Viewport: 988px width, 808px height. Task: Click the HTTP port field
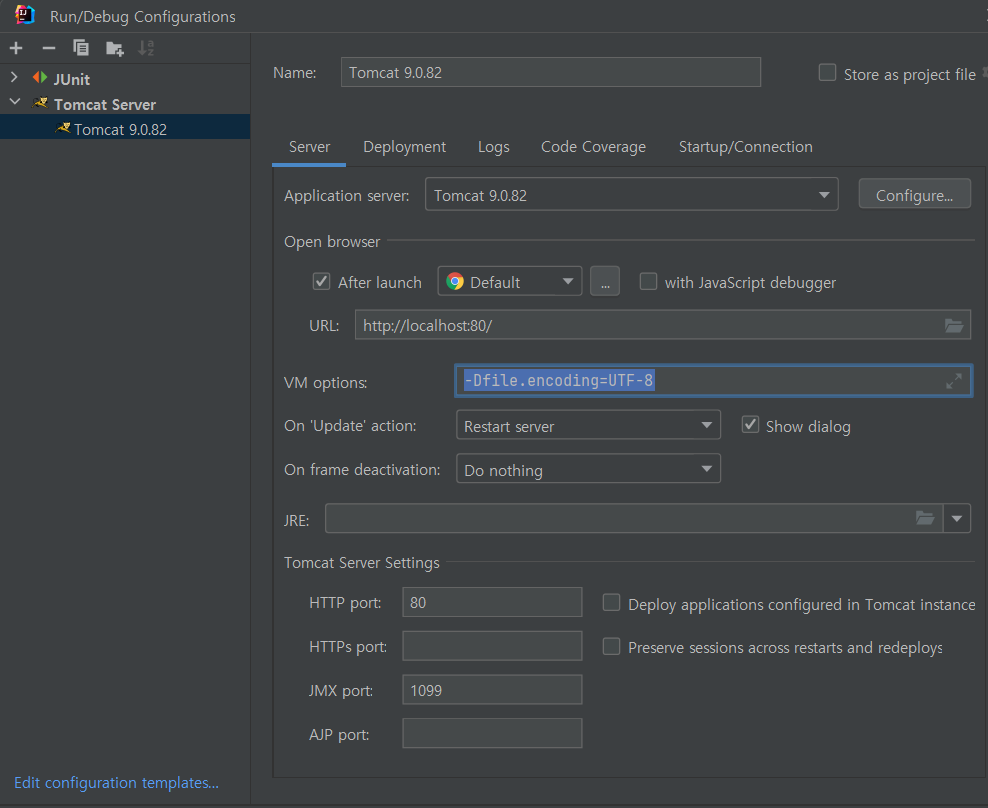pyautogui.click(x=492, y=602)
